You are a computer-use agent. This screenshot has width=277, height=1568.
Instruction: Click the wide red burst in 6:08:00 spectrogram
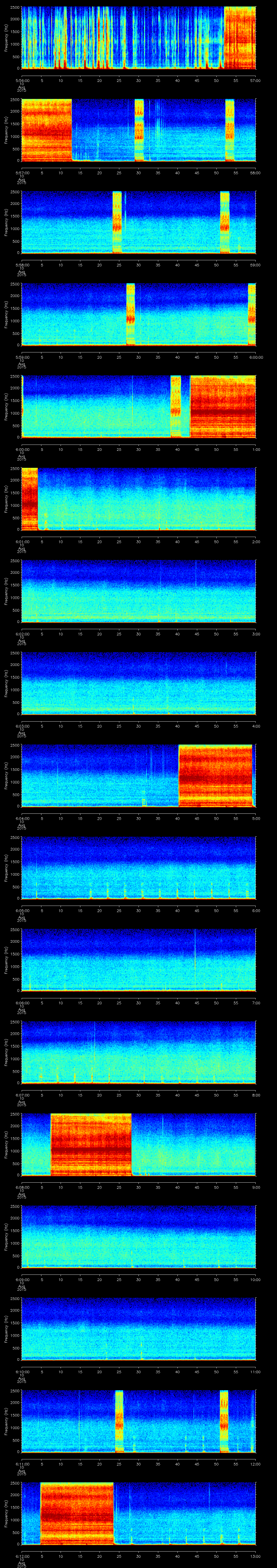point(91,1144)
